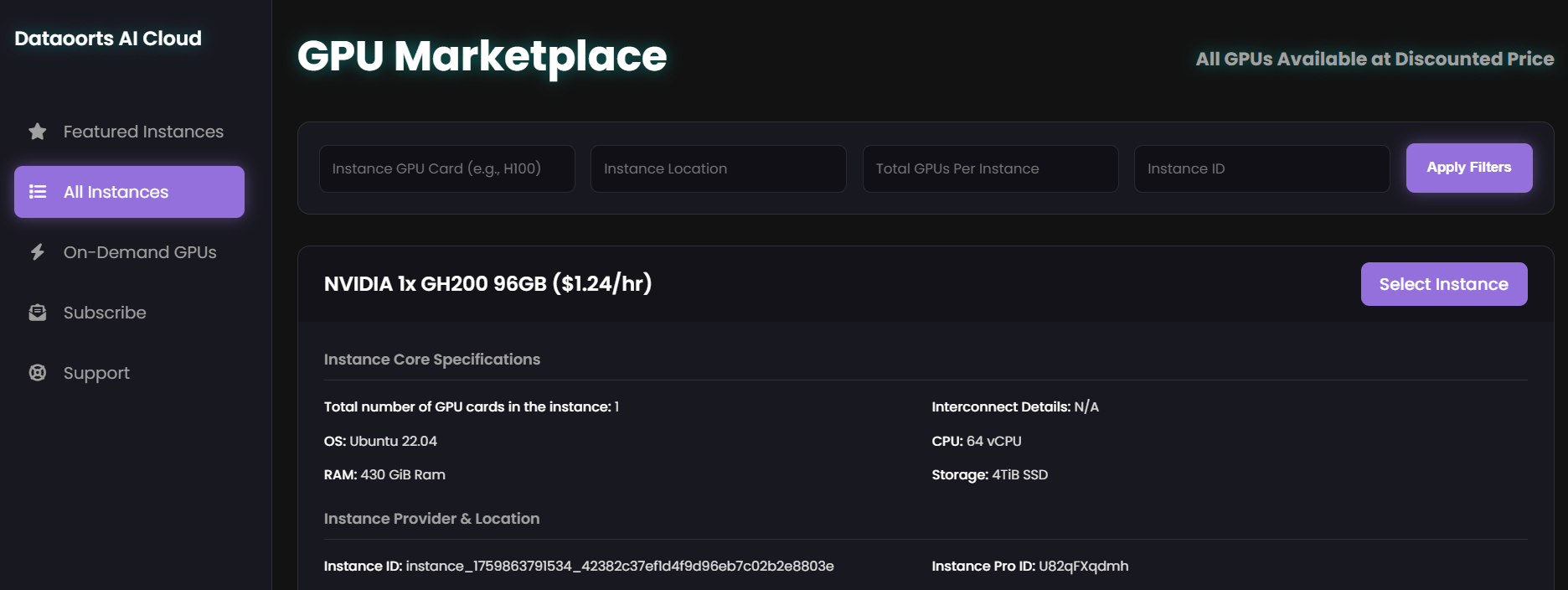Focus the Total GPUs Per Instance field

[x=991, y=168]
